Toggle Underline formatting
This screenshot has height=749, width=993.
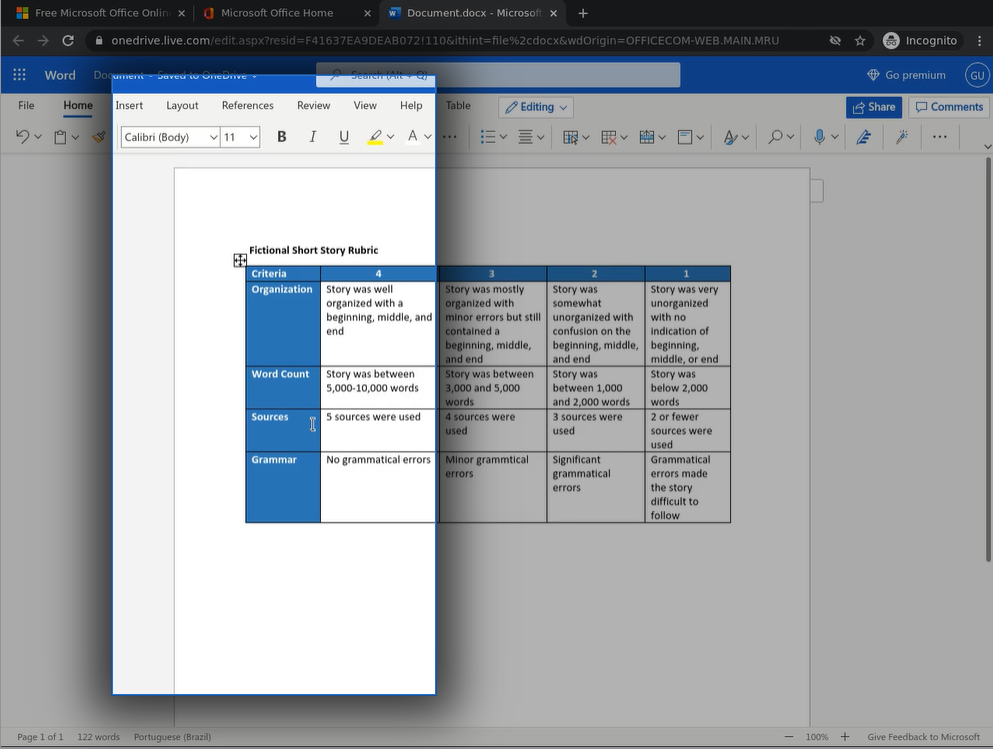pos(344,137)
